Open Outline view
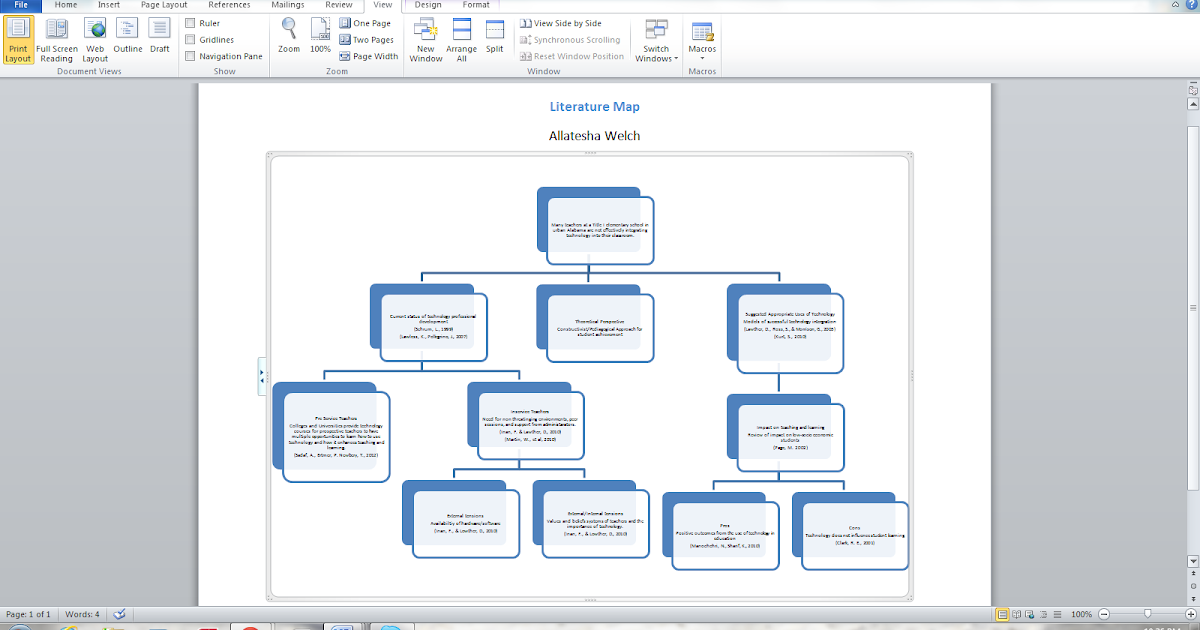This screenshot has width=1200, height=630. click(127, 40)
